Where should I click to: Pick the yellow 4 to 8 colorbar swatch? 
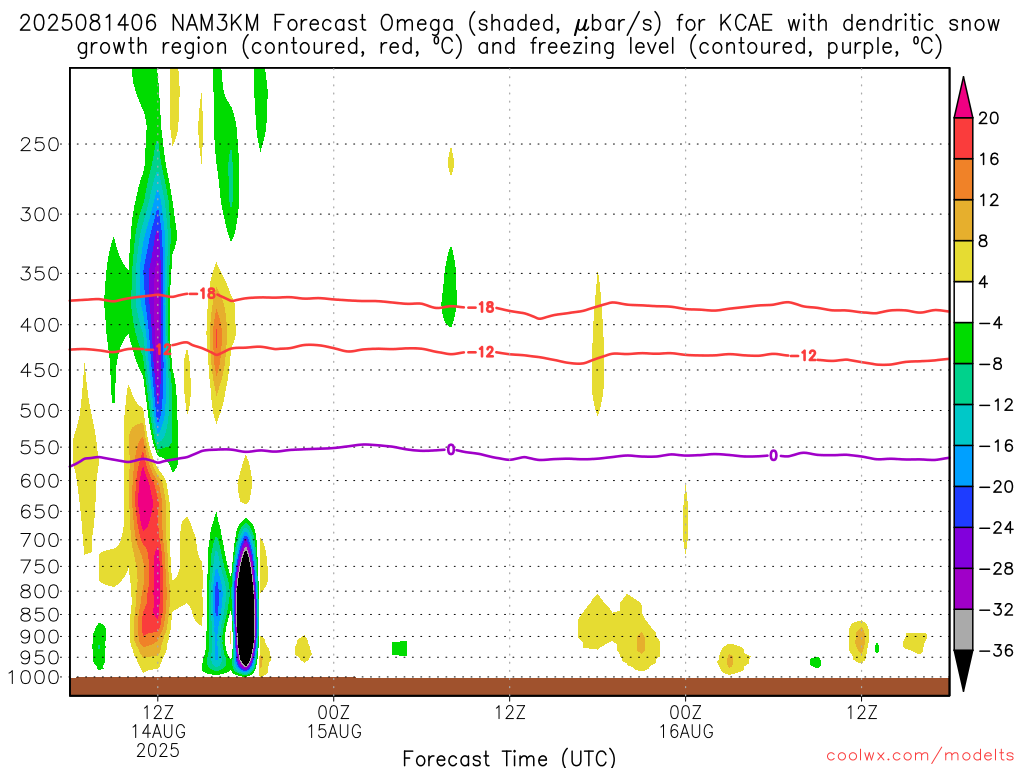click(963, 261)
